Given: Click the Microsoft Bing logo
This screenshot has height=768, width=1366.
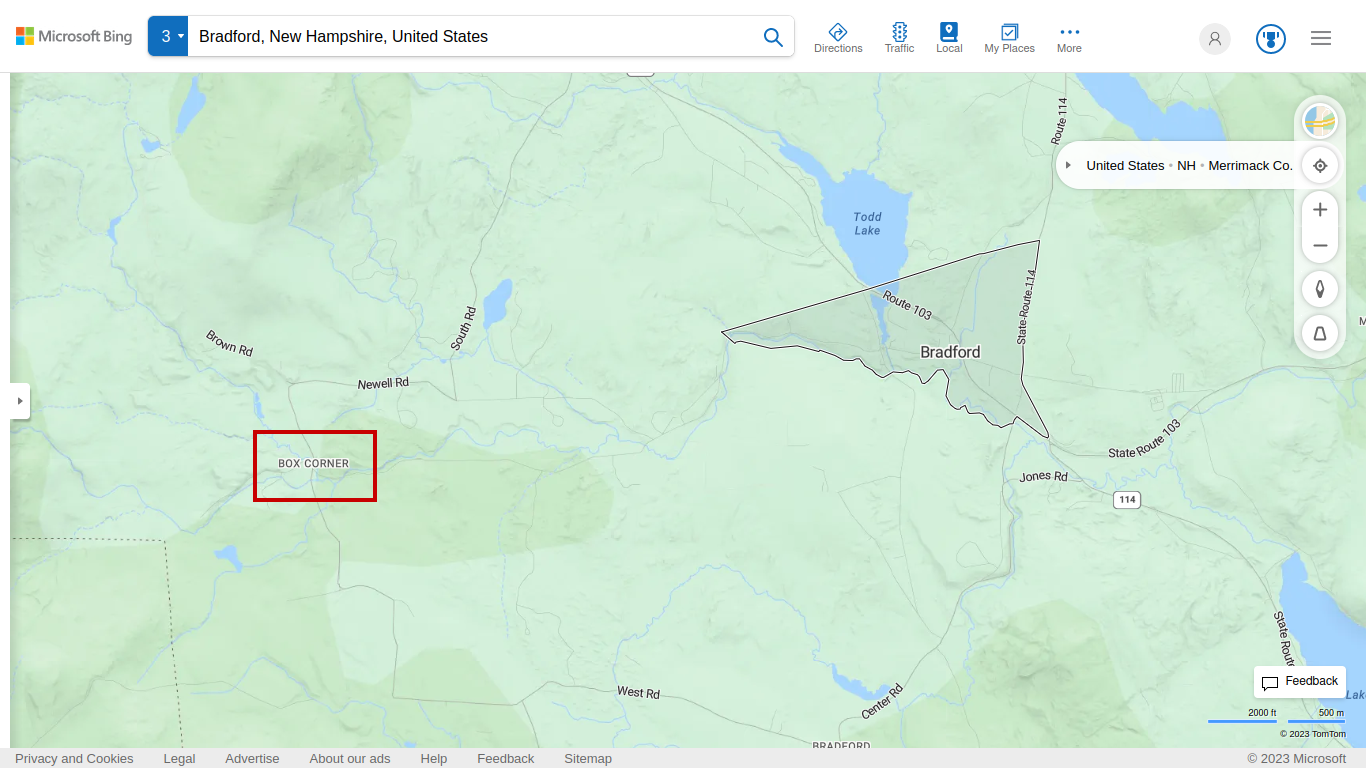Looking at the screenshot, I should [74, 37].
